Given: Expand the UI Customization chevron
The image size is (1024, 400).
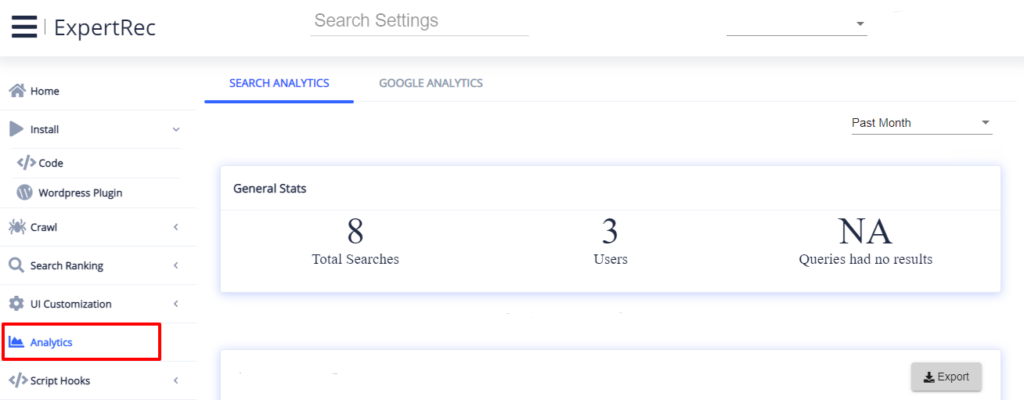Looking at the screenshot, I should pyautogui.click(x=176, y=304).
